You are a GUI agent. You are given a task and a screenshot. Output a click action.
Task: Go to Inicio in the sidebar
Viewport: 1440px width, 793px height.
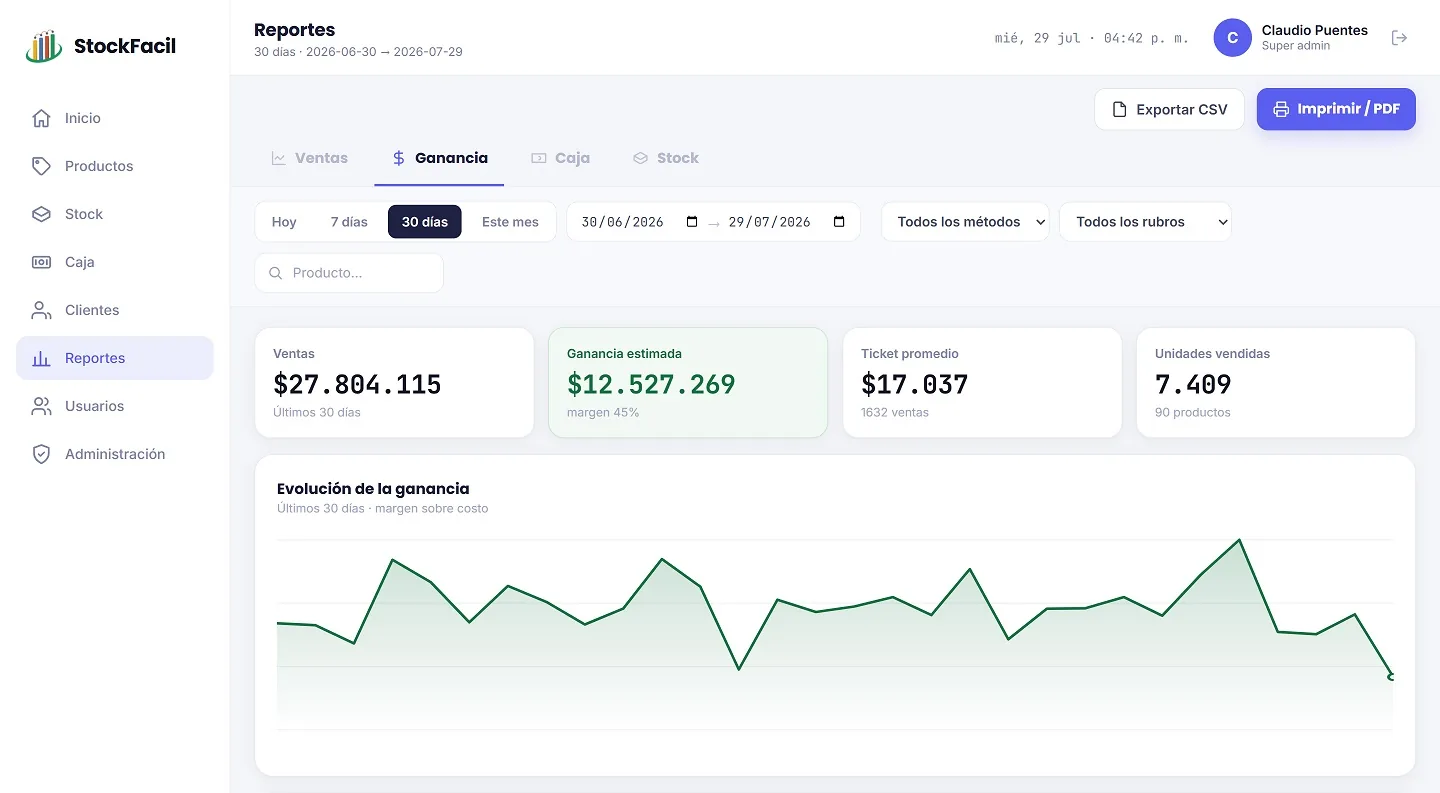pos(115,118)
